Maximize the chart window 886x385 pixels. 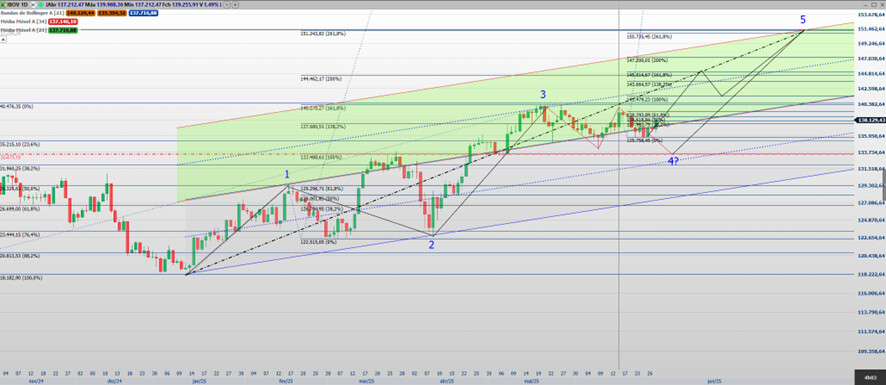(874, 5)
